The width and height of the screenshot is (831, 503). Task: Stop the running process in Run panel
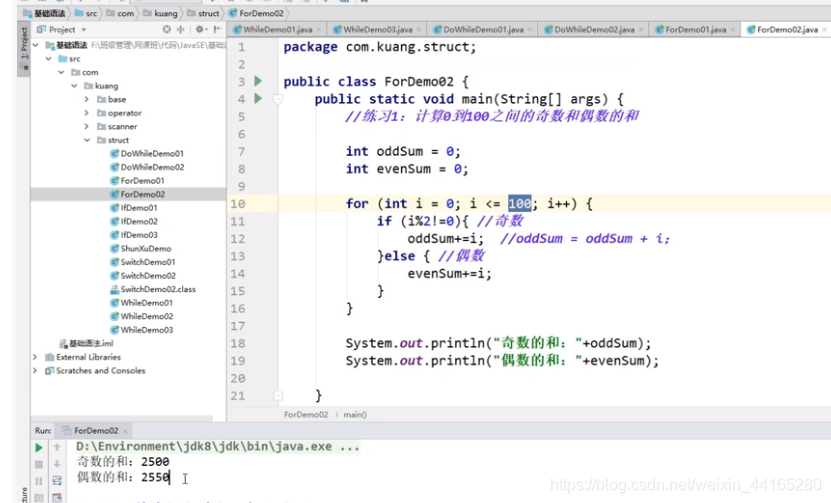[39, 464]
